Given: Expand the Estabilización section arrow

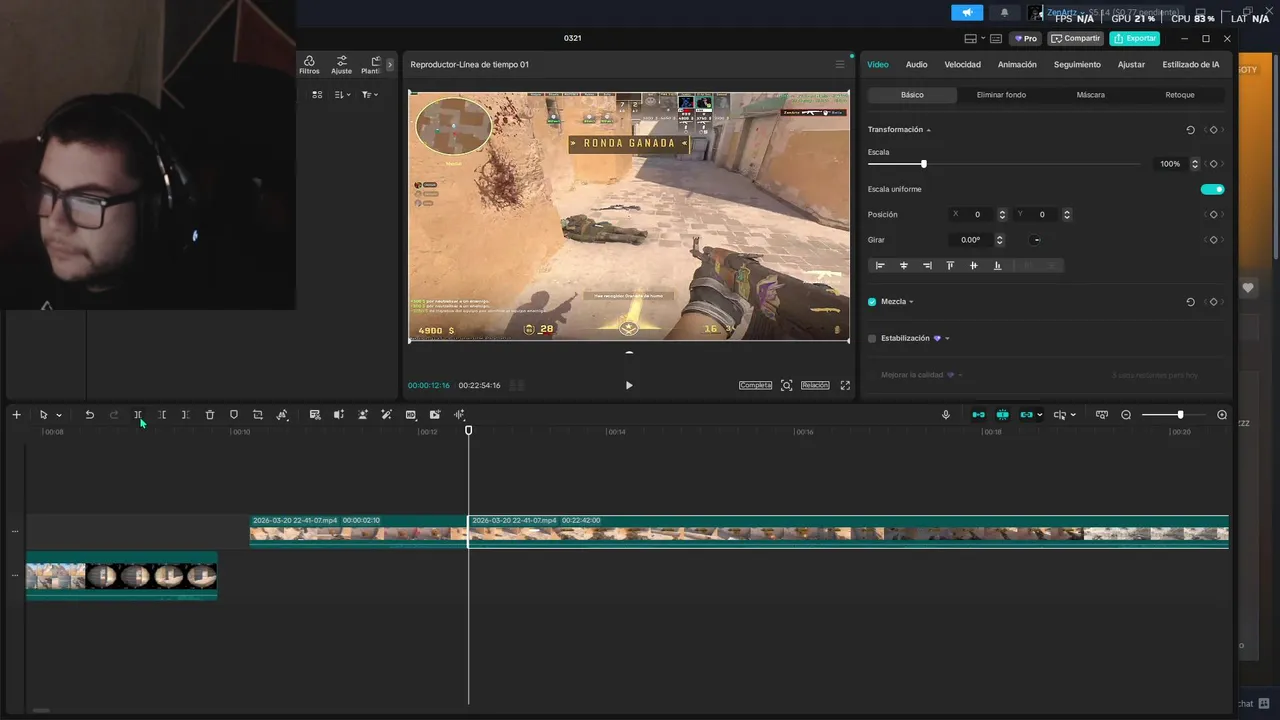Looking at the screenshot, I should [x=947, y=339].
